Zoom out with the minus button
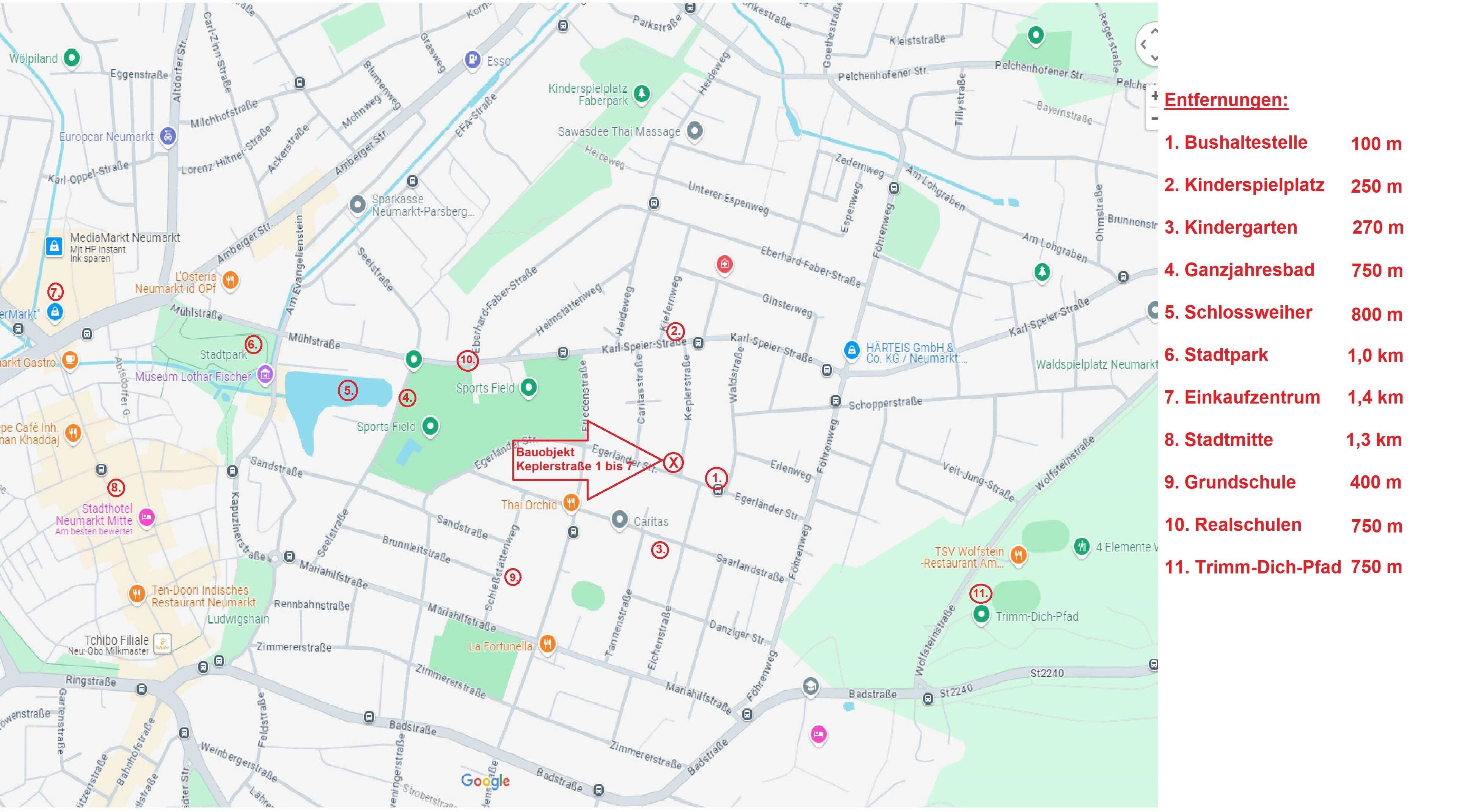 point(1154,119)
